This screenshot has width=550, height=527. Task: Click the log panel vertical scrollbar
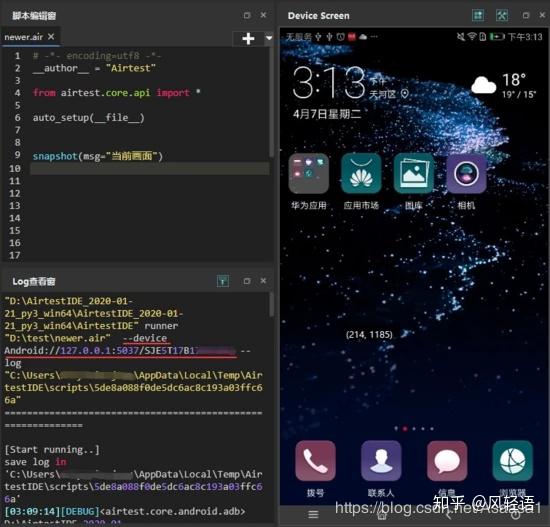[271, 305]
